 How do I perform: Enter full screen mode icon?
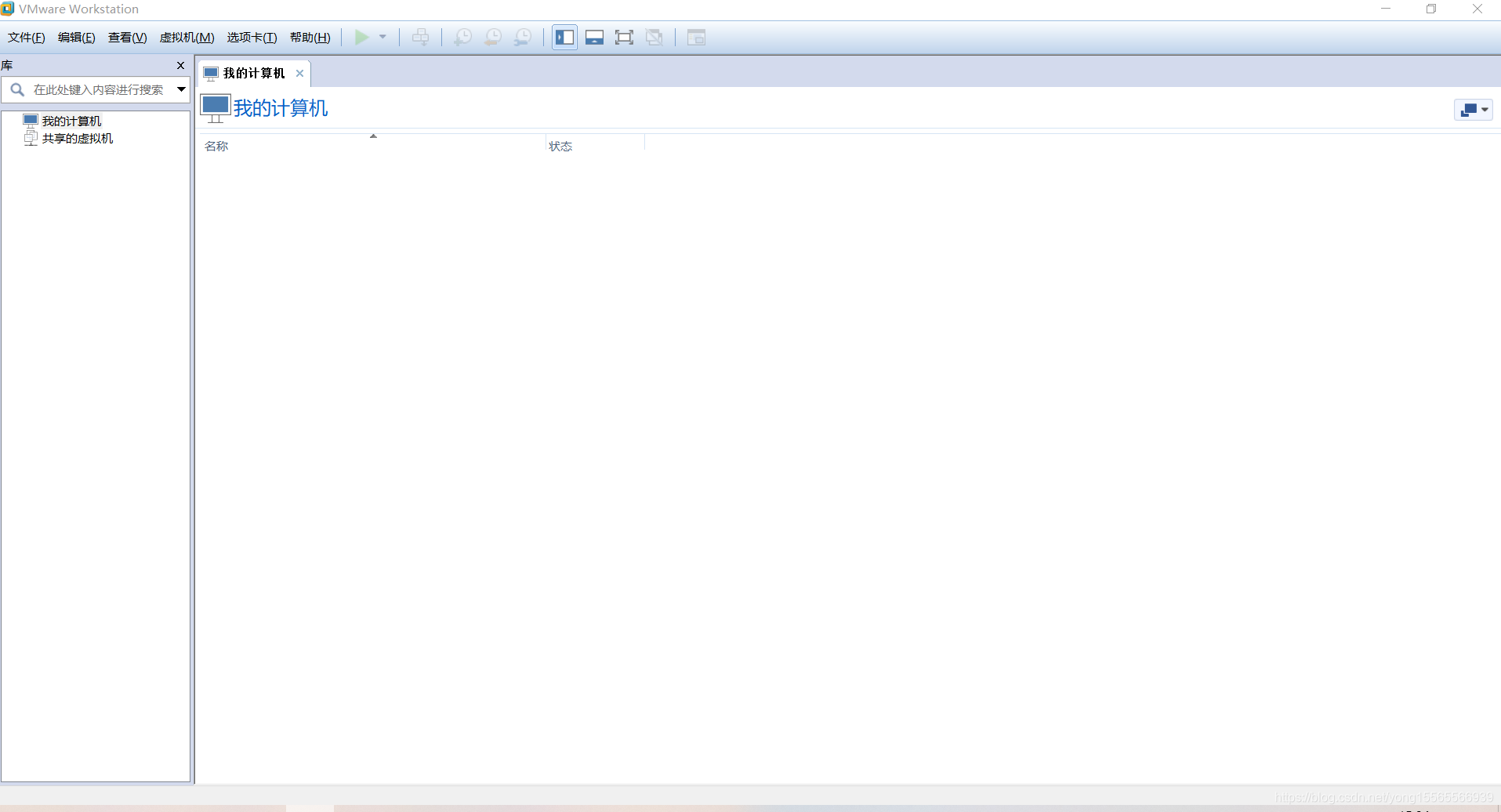tap(624, 38)
